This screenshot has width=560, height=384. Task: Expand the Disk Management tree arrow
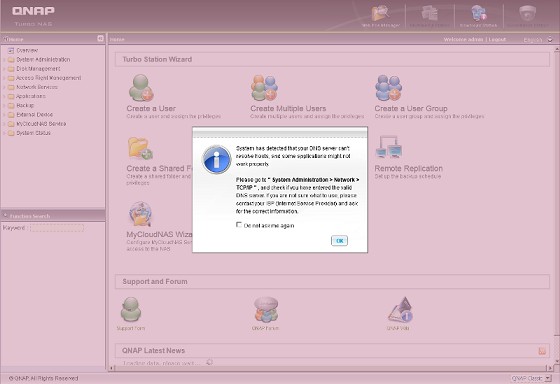click(x=4, y=69)
